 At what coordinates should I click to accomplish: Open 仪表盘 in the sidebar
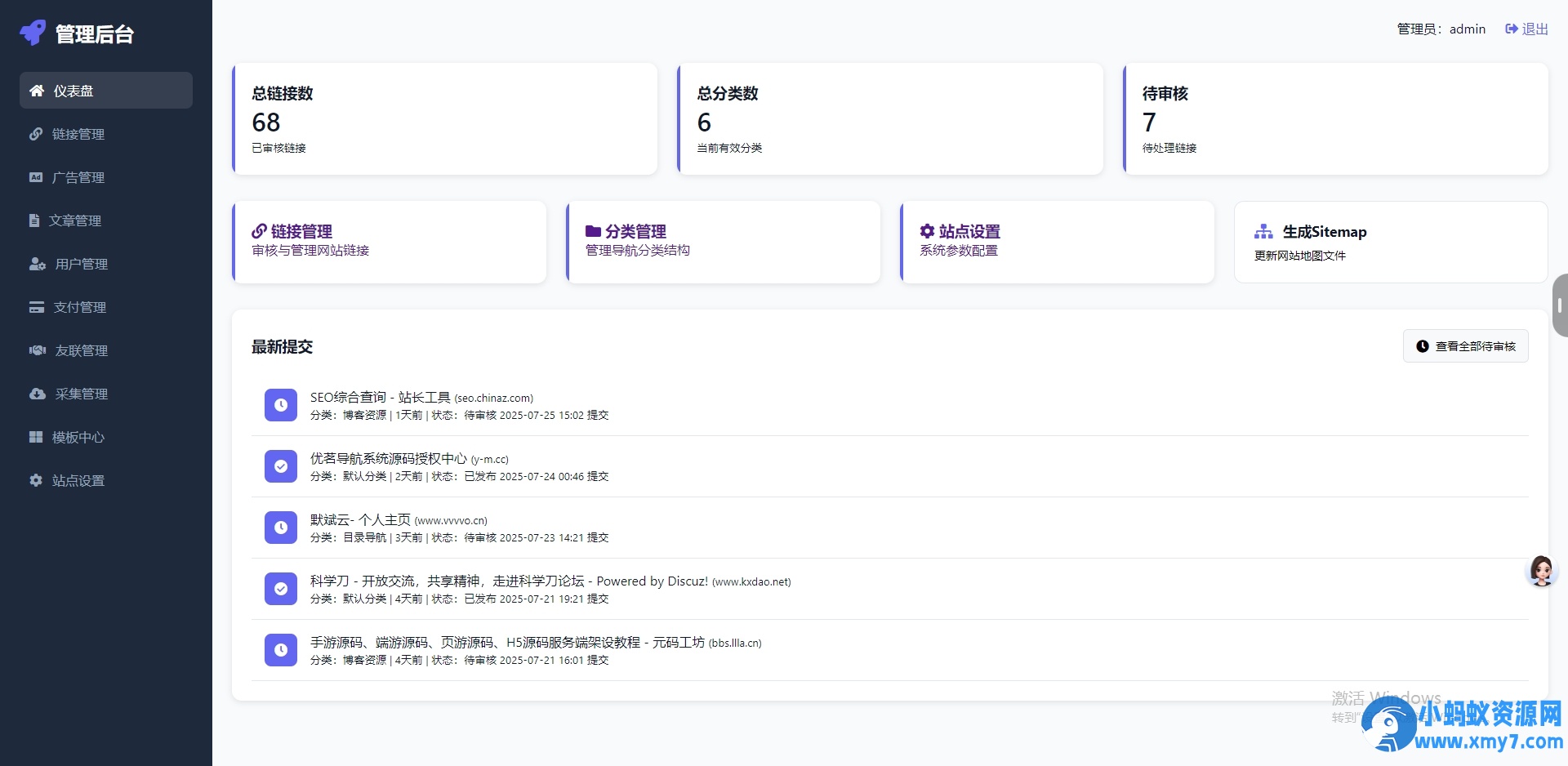tap(106, 91)
